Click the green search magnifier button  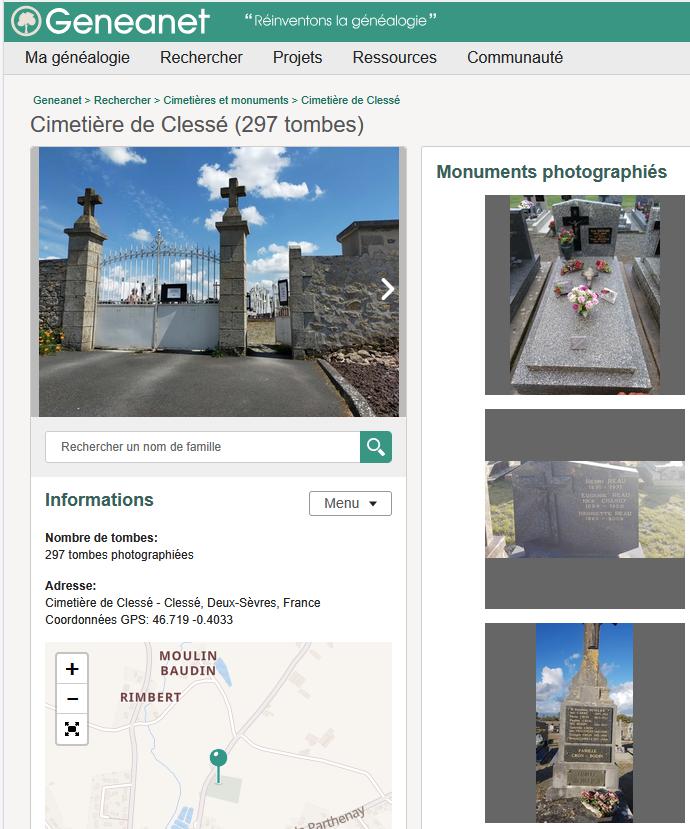[376, 447]
